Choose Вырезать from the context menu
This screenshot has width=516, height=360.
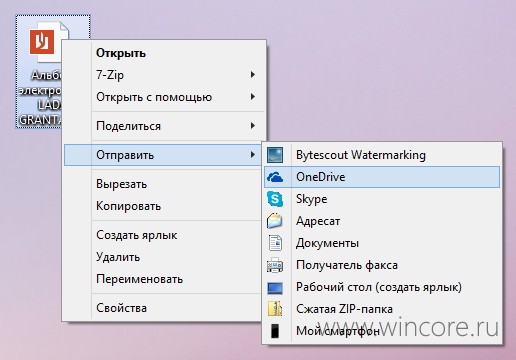164,184
